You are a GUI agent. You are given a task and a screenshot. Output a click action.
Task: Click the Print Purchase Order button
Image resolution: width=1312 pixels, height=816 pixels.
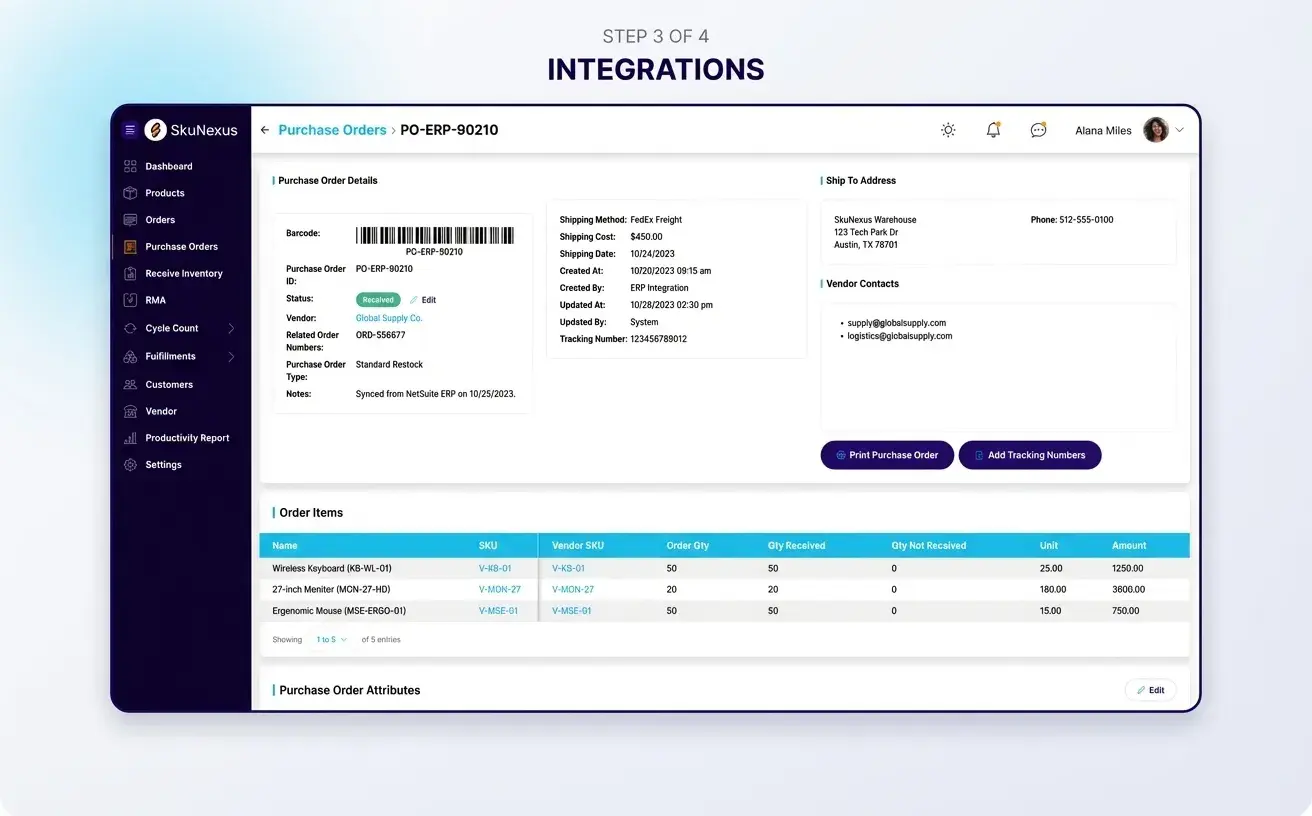tap(886, 455)
